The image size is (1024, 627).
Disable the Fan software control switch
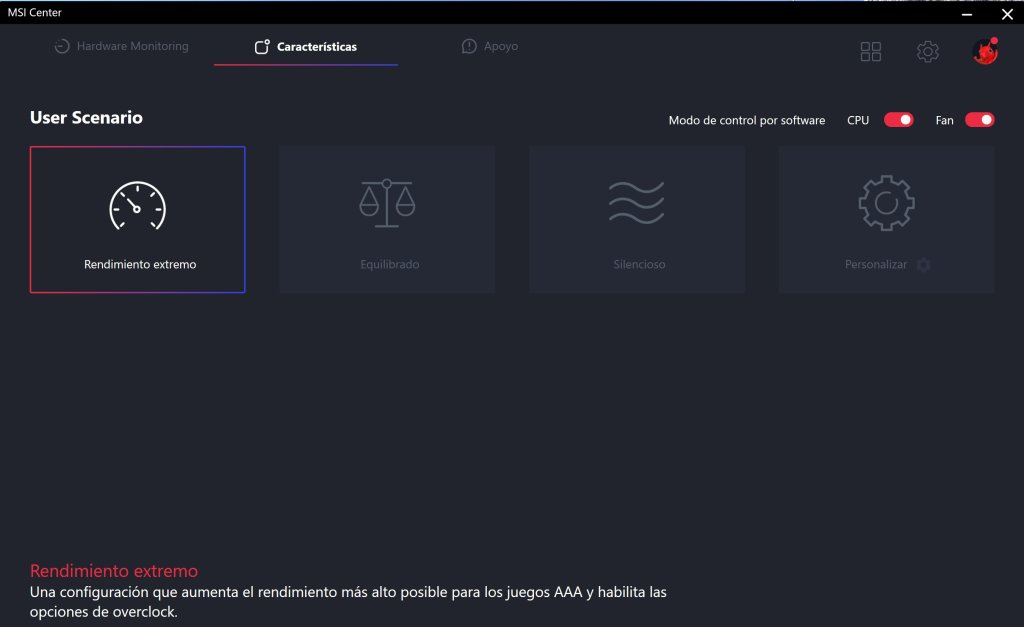[980, 120]
